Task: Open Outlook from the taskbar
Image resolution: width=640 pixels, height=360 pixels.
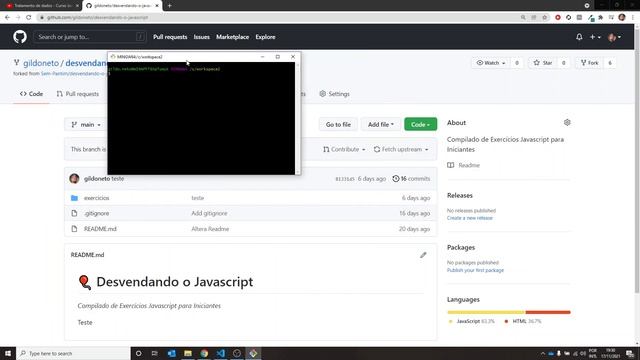Action: (x=171, y=353)
